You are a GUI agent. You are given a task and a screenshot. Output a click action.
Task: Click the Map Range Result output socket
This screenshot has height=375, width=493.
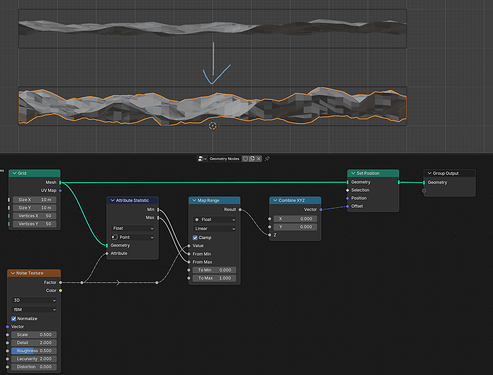(x=240, y=209)
